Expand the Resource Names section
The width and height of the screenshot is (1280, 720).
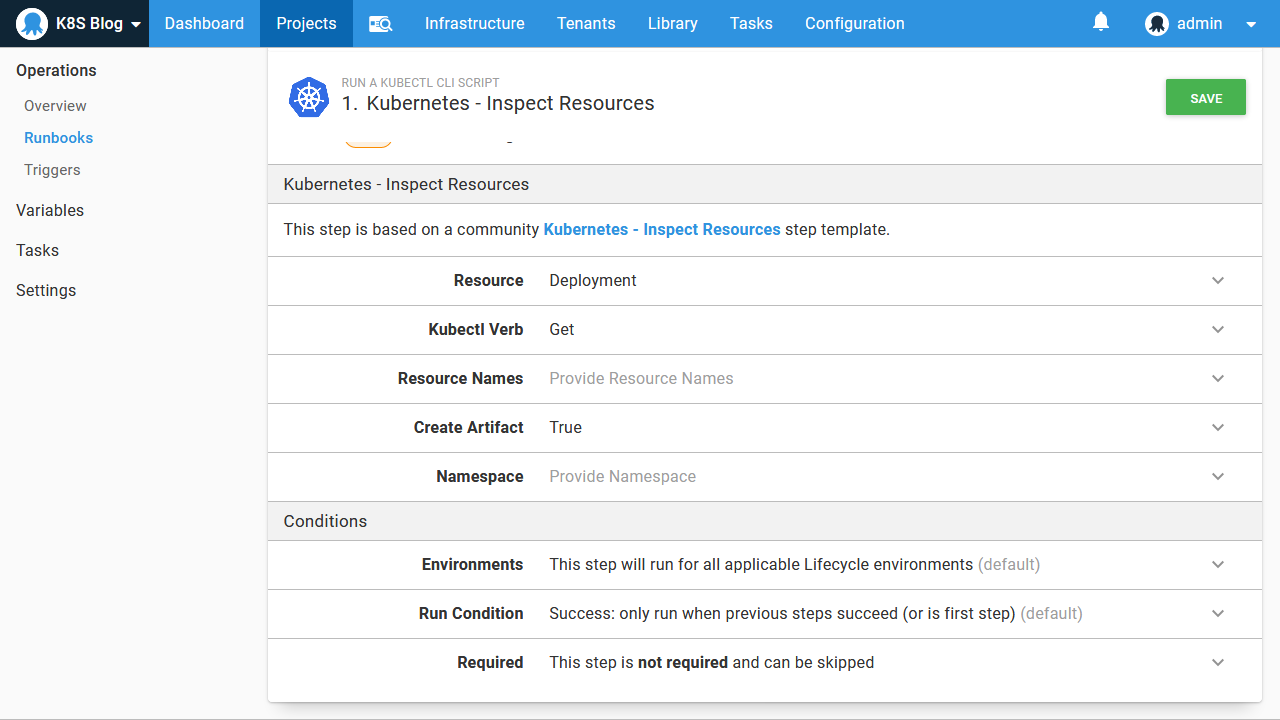tap(1218, 379)
